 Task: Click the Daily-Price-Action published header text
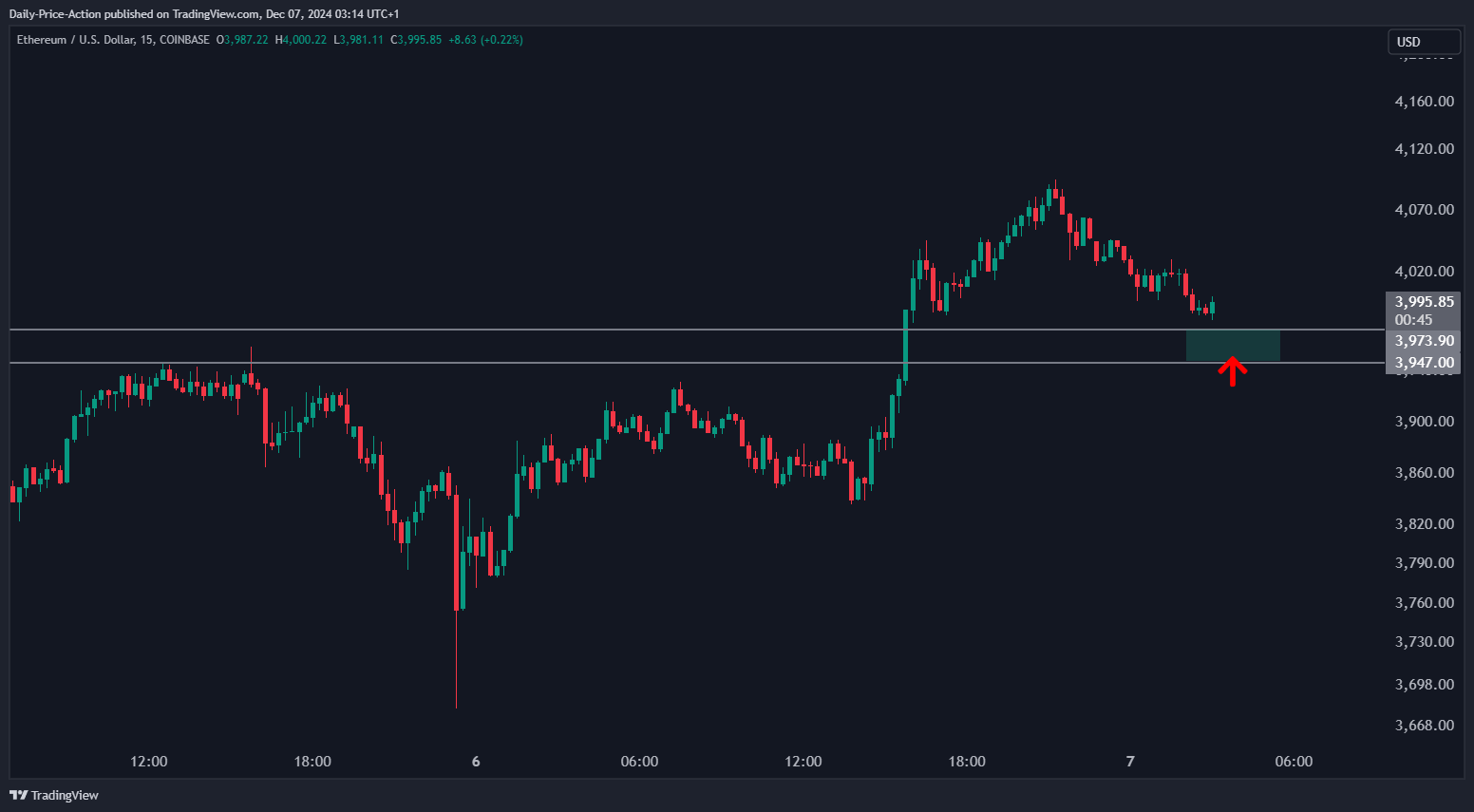[204, 14]
